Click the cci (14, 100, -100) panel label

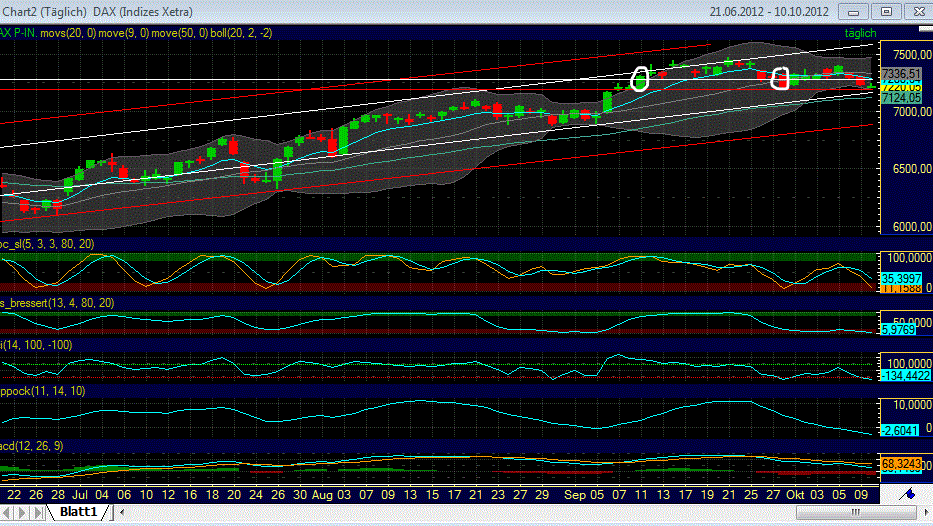point(36,345)
